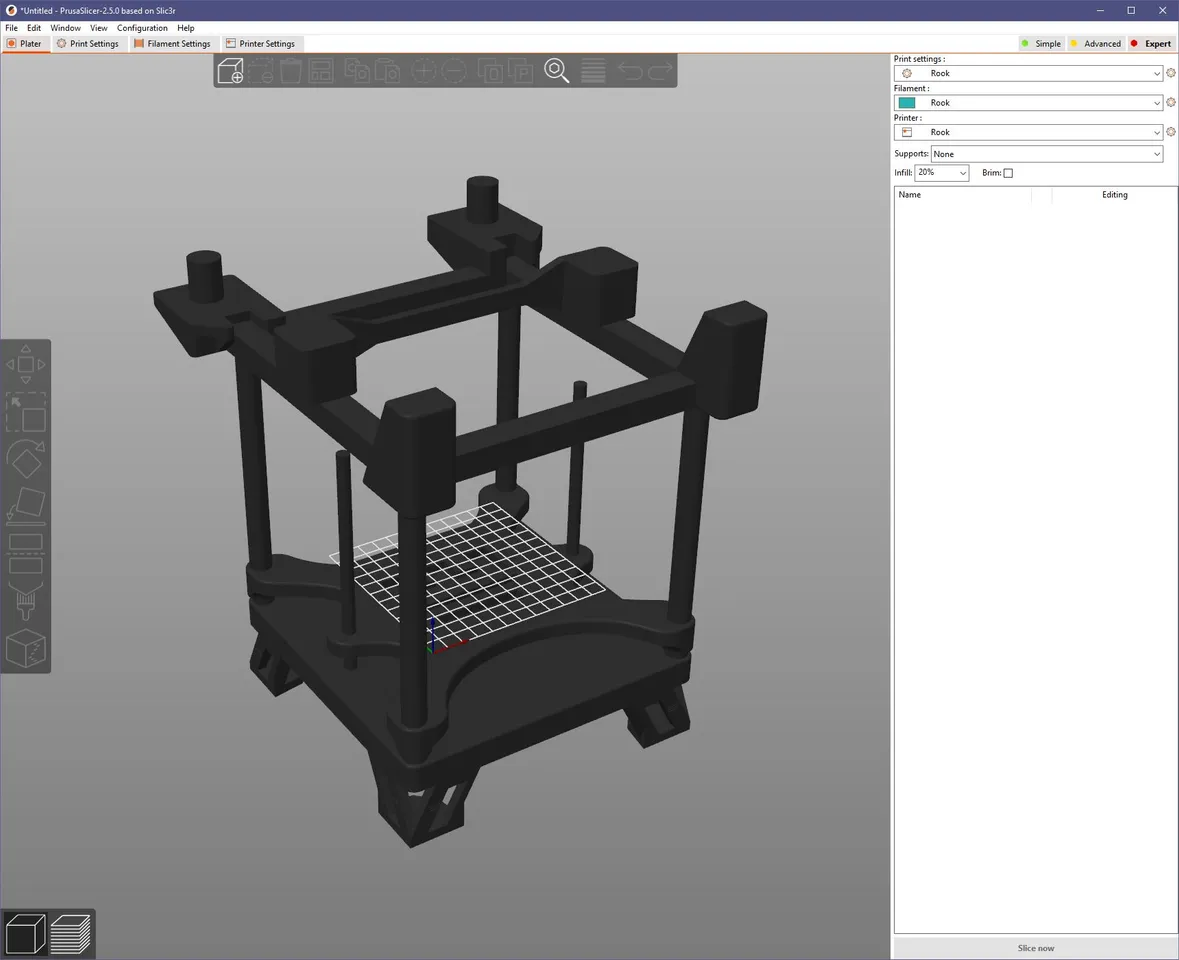Toggle the Brim checkbox

(x=1008, y=173)
